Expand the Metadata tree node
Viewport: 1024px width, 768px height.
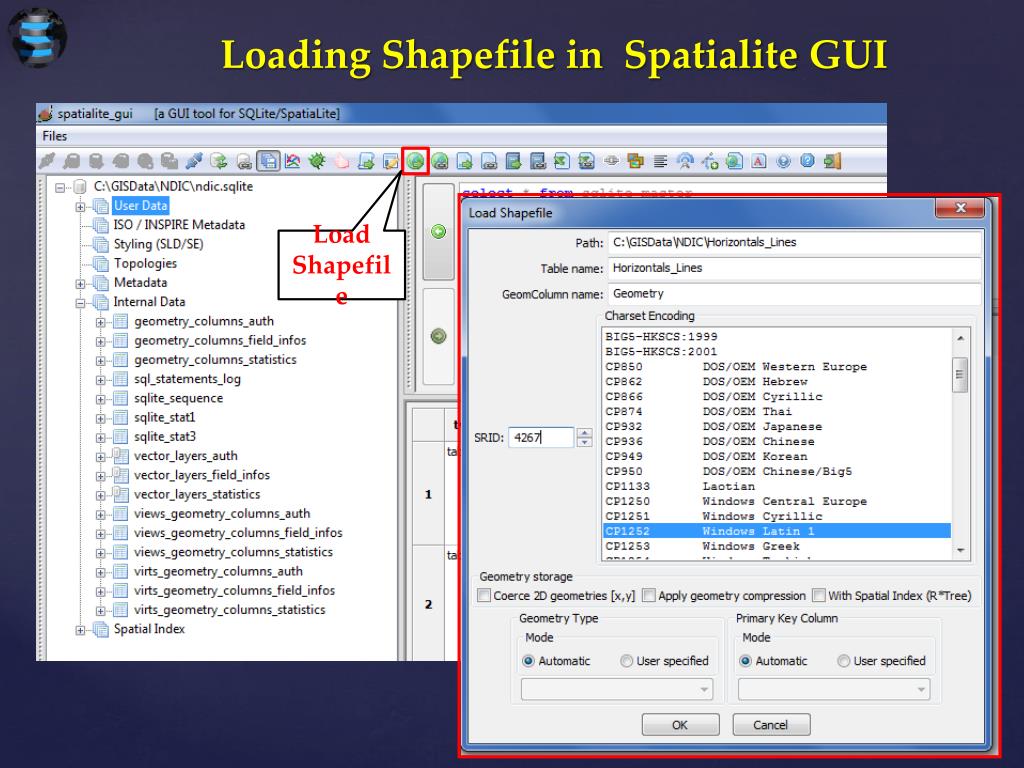[x=80, y=284]
